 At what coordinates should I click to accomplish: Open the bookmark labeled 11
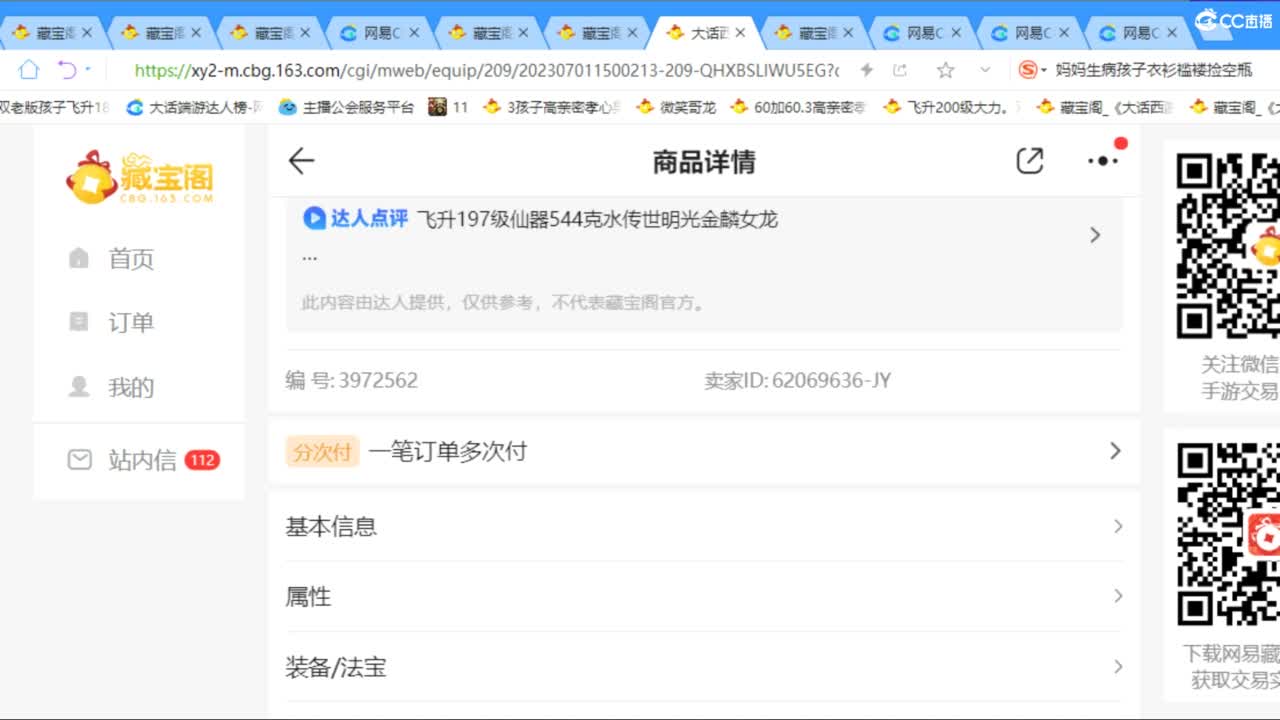tap(448, 107)
